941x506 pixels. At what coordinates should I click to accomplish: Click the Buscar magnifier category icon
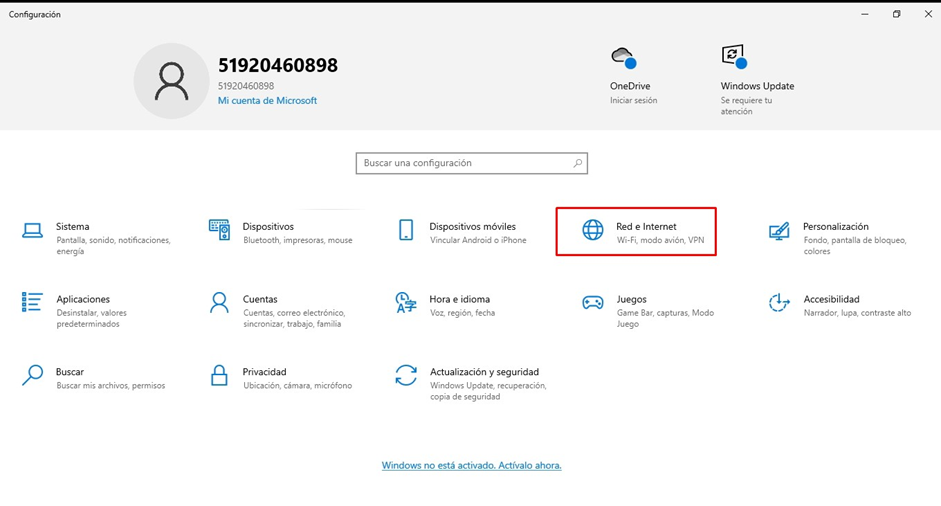click(x=33, y=375)
